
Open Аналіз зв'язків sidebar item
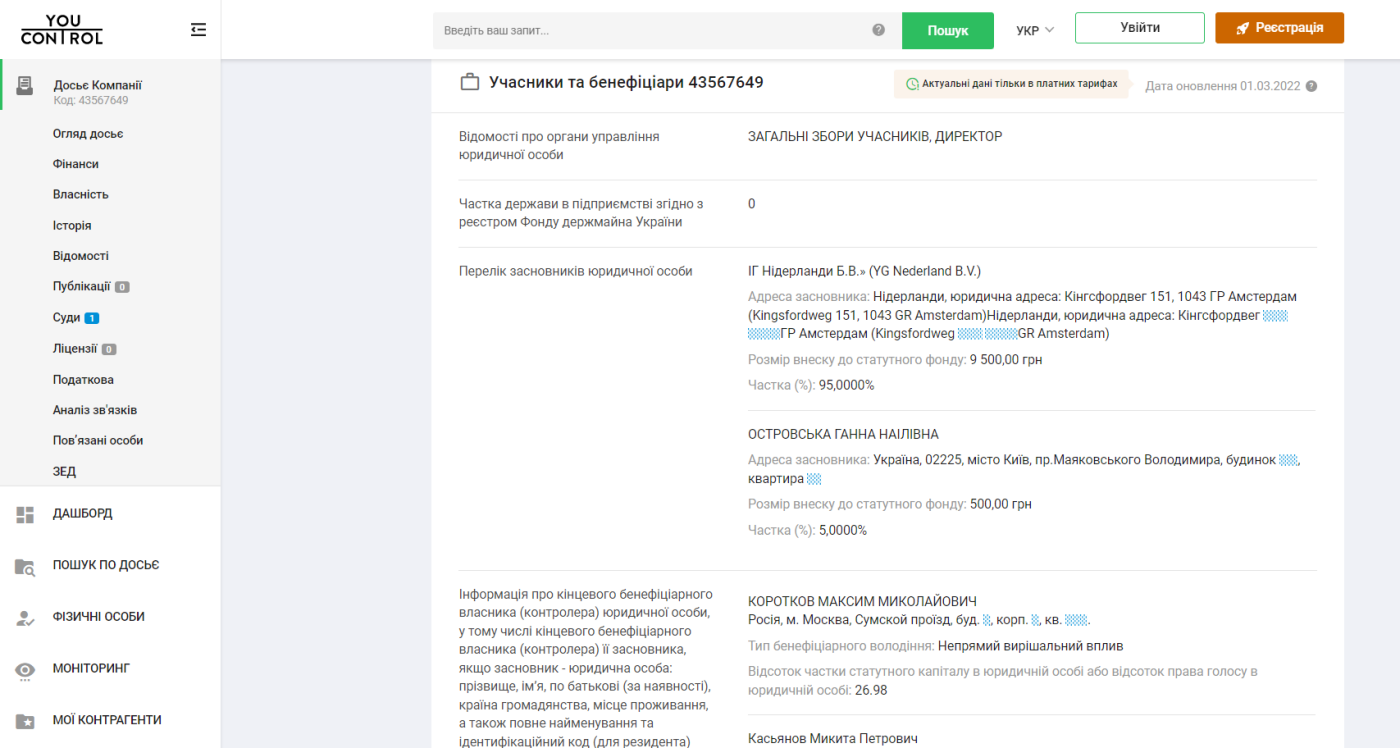(95, 410)
